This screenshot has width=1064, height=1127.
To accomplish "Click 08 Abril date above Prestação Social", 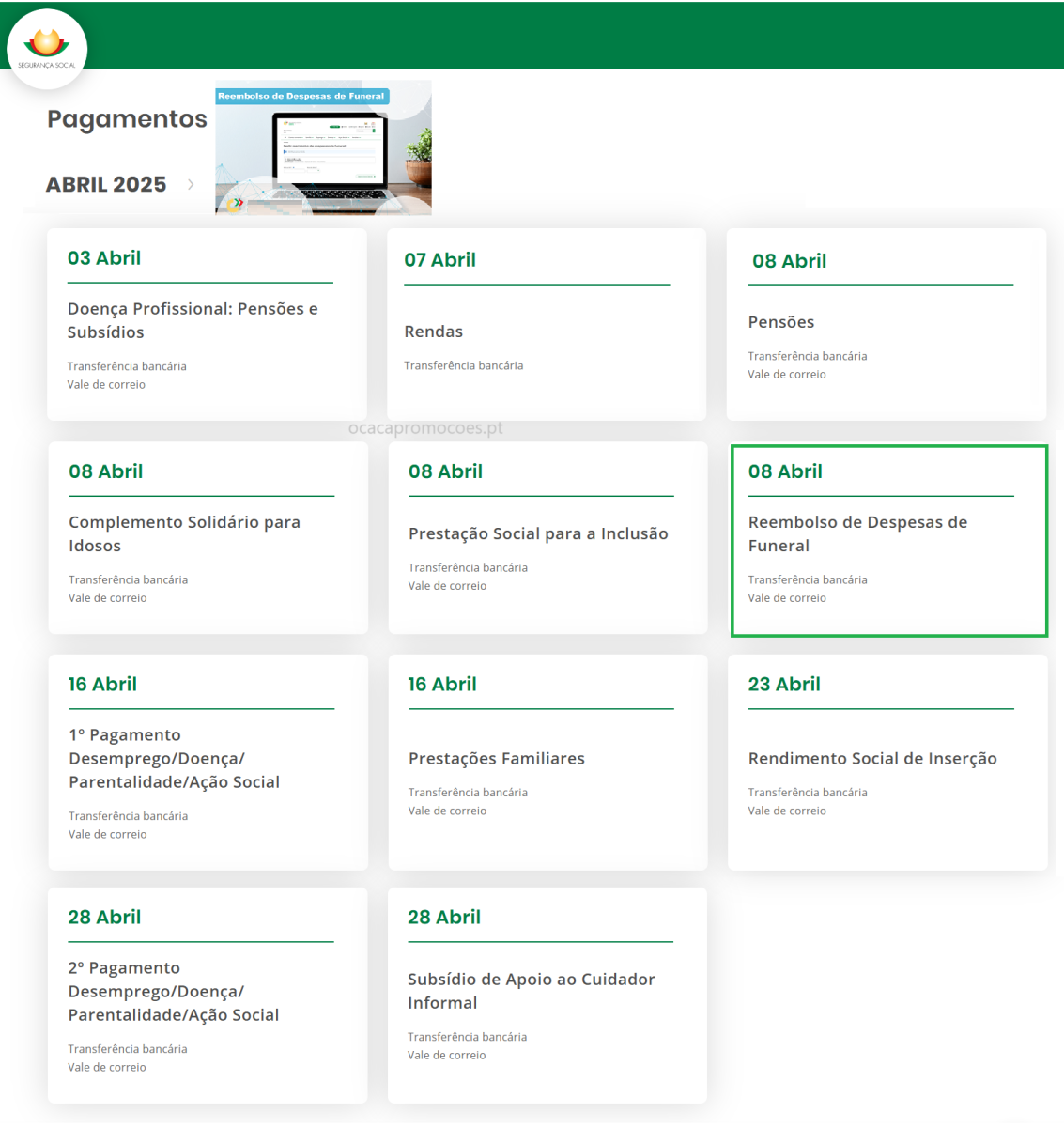I will click(x=445, y=471).
